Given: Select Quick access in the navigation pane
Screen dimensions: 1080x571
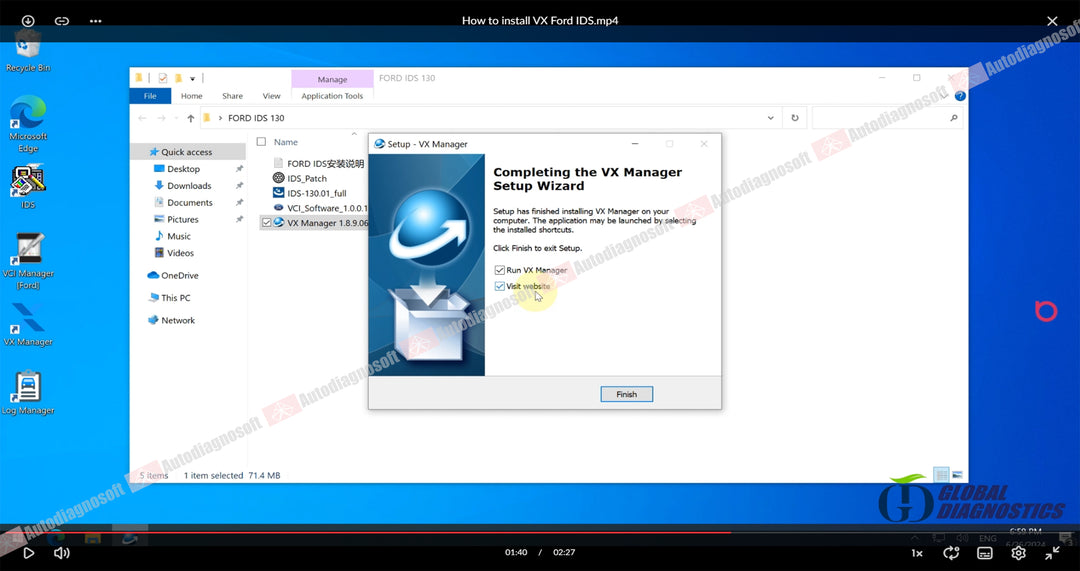Looking at the screenshot, I should tap(187, 152).
